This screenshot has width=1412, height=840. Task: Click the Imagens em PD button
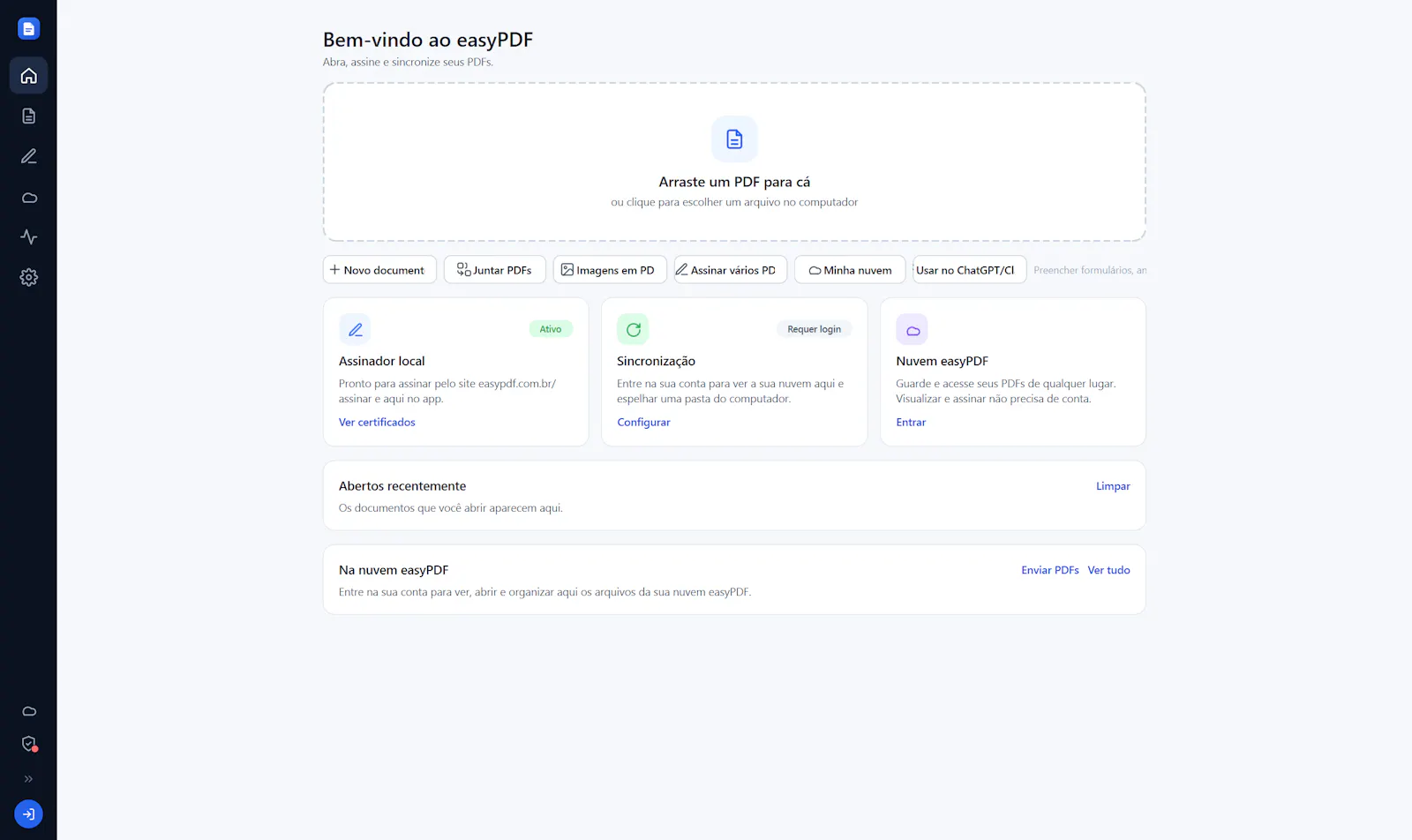[x=610, y=270]
